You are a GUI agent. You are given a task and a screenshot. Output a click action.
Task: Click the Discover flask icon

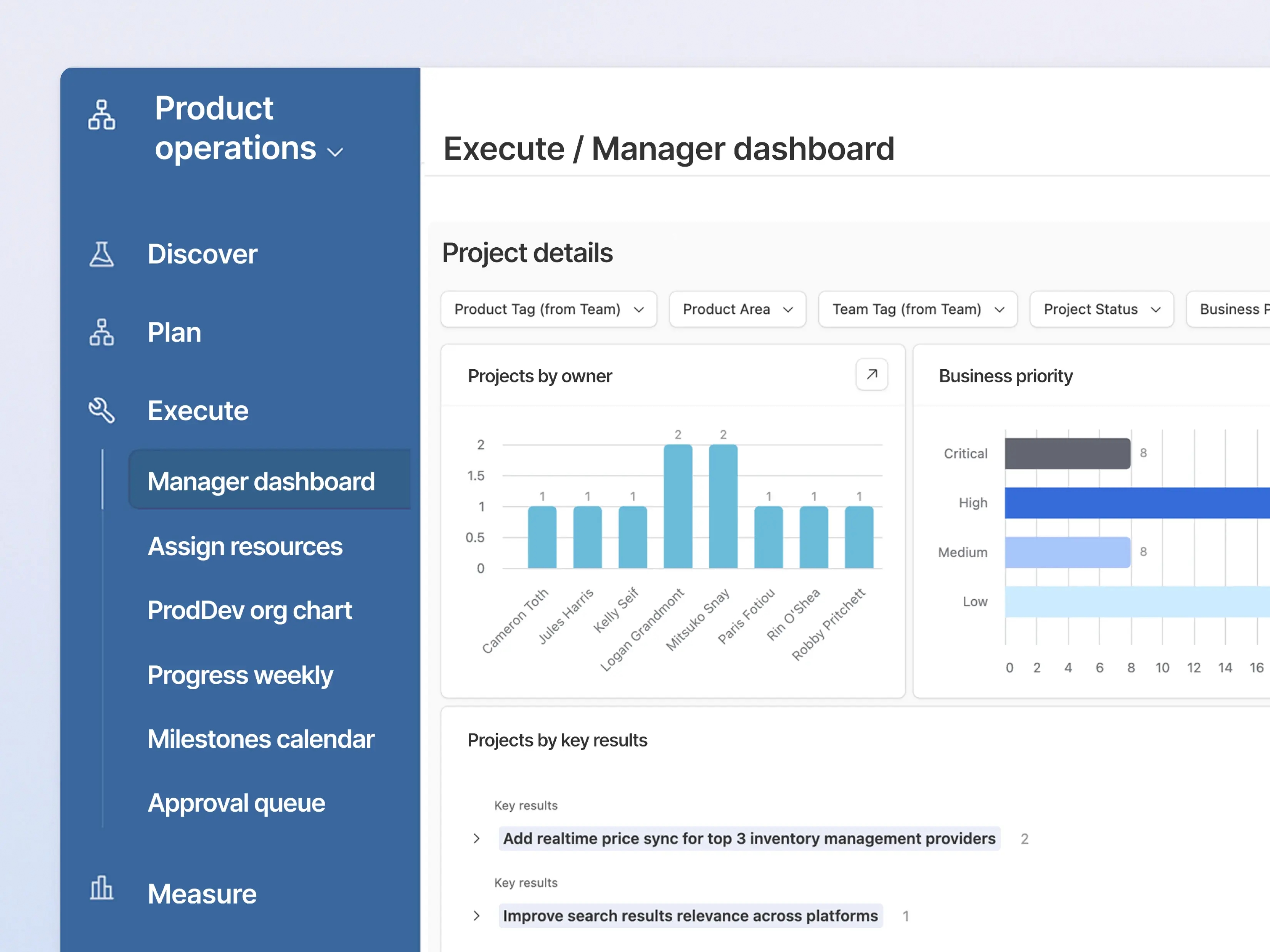pos(102,254)
